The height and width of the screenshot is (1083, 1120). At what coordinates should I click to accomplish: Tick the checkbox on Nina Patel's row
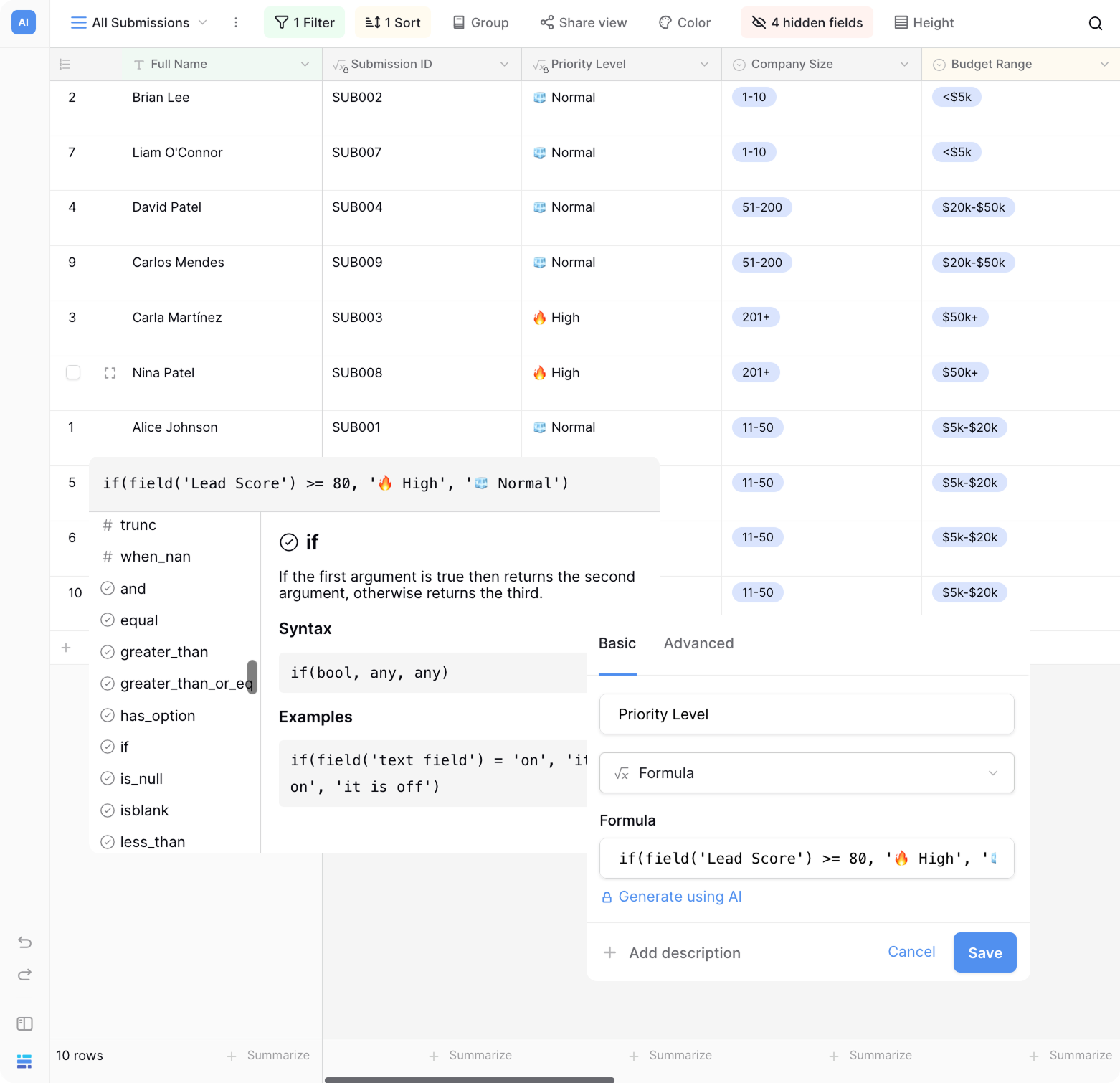73,372
